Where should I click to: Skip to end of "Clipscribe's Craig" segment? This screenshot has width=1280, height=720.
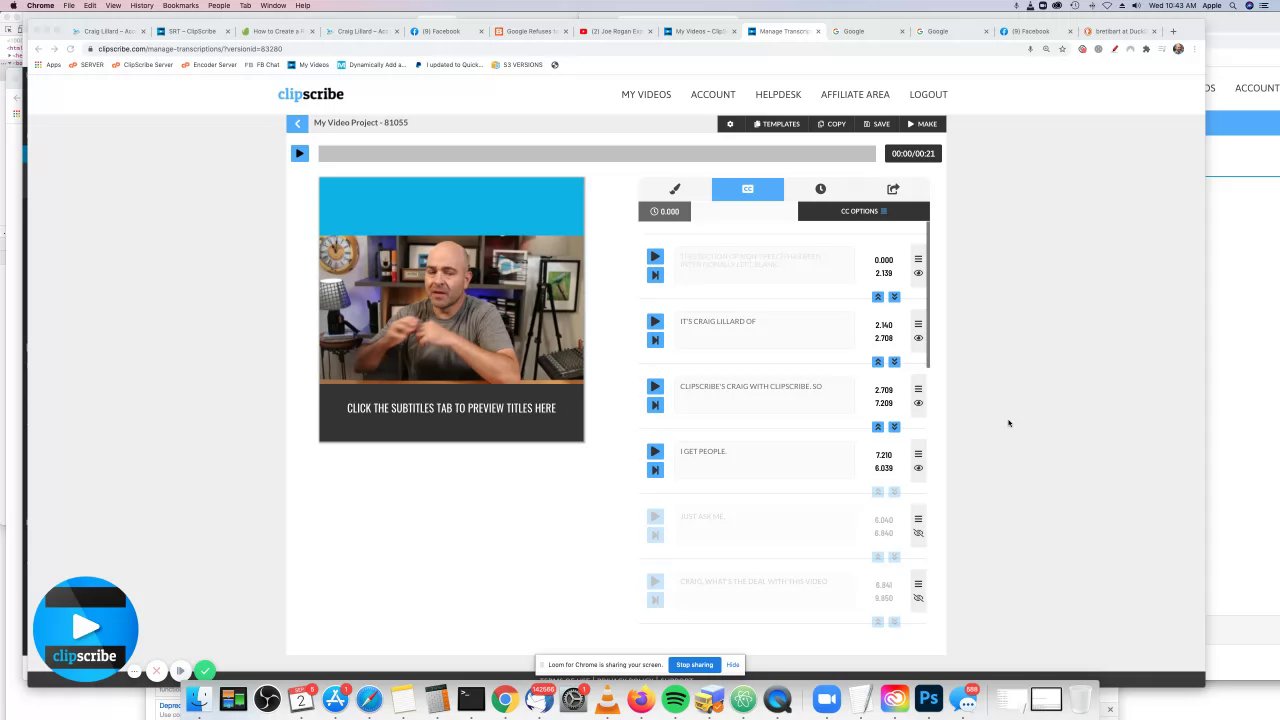tap(655, 405)
